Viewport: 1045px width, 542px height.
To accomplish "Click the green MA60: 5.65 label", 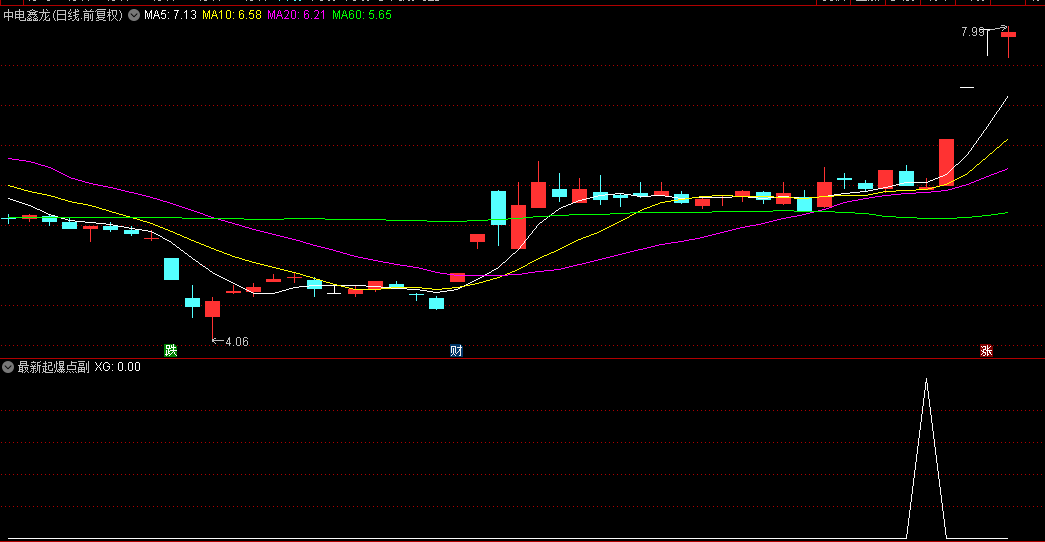I will click(x=362, y=15).
